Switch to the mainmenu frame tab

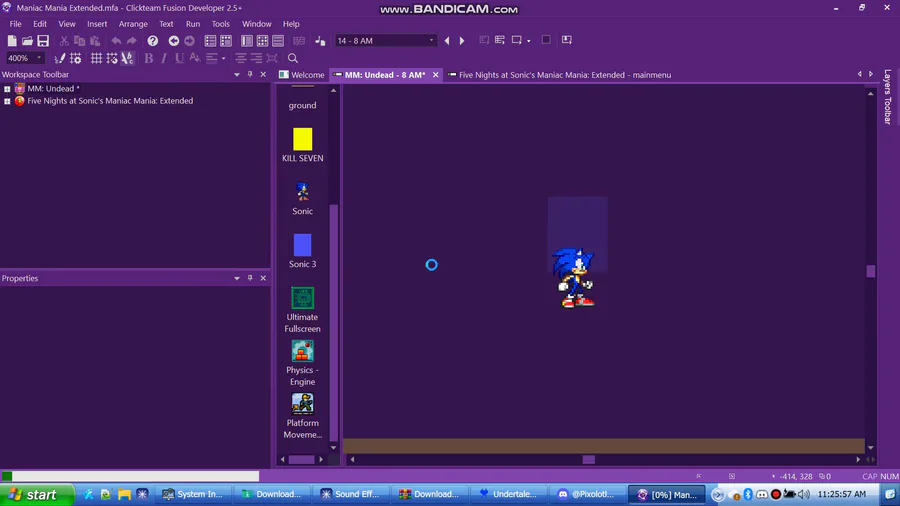(x=560, y=75)
